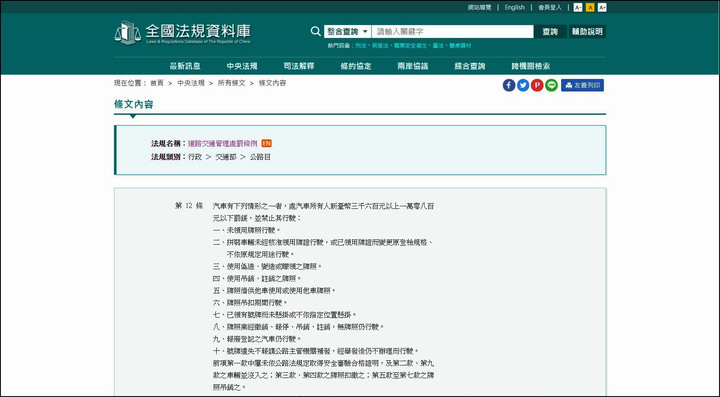Click the 憲法 hot keyword
The width and height of the screenshot is (720, 397).
point(438,46)
